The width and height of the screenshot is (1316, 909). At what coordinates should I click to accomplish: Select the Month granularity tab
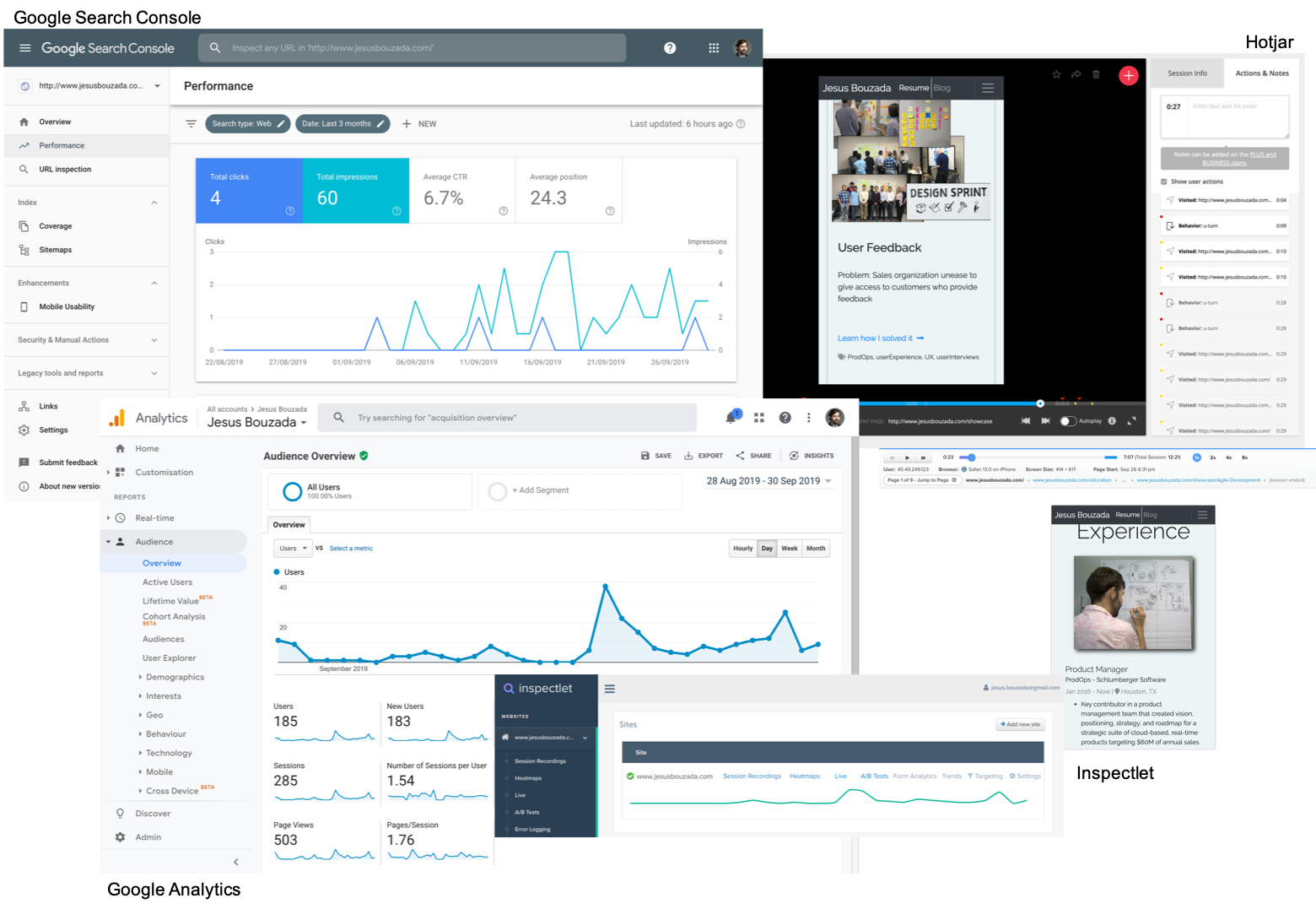[815, 548]
